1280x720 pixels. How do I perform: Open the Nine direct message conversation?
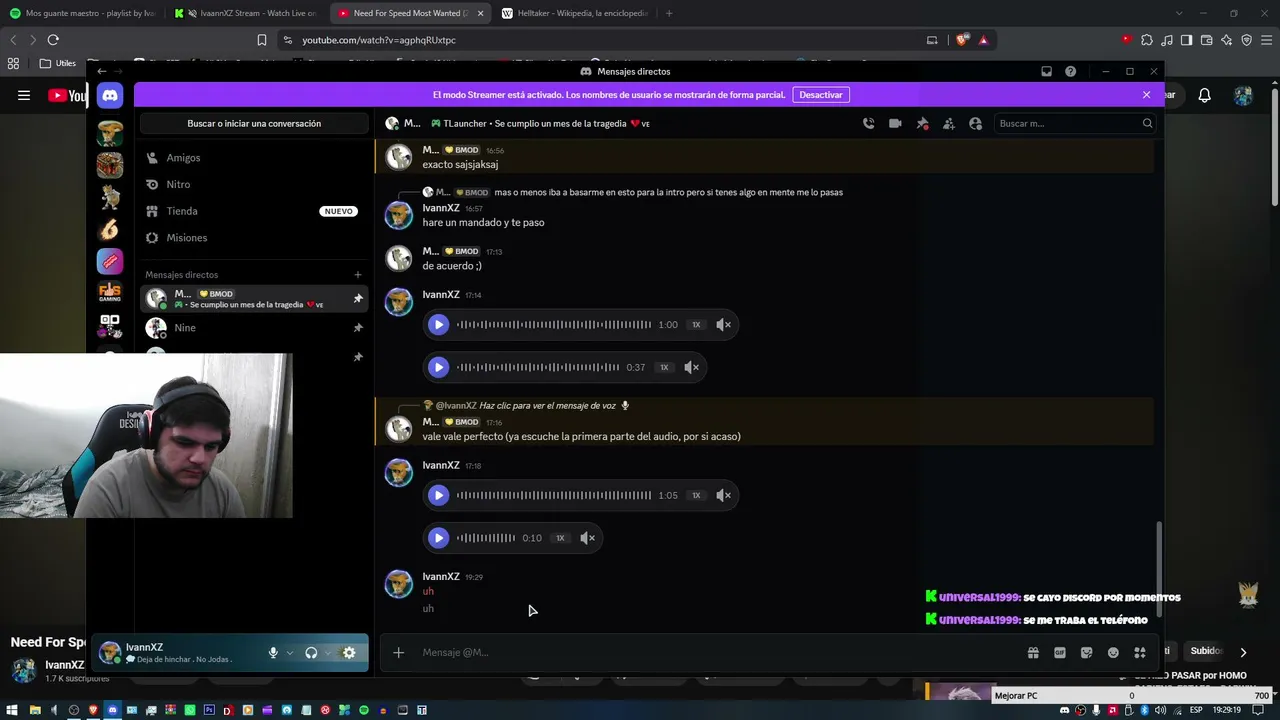click(x=254, y=328)
